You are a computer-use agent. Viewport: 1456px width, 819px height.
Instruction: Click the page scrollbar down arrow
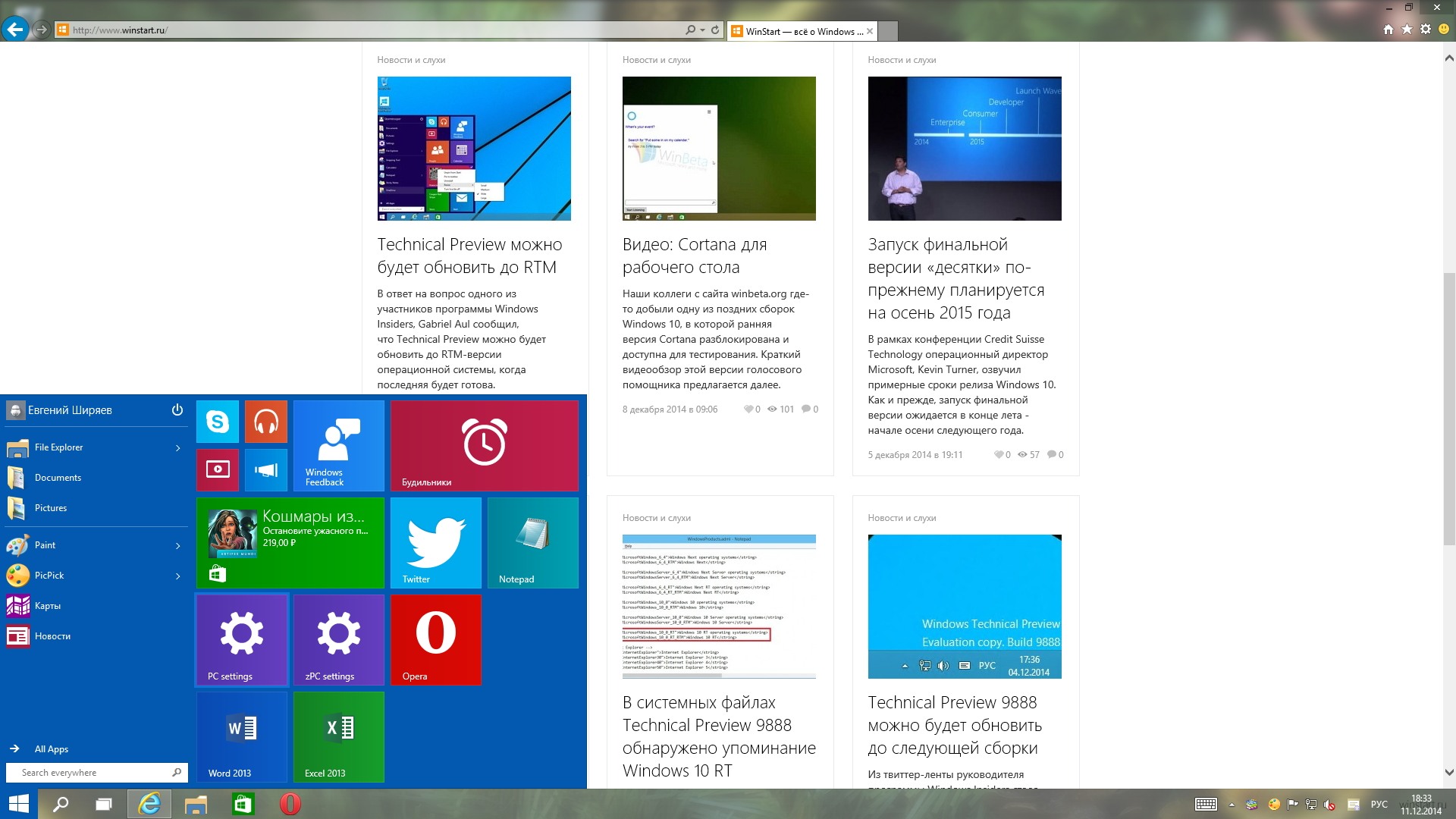coord(1449,773)
